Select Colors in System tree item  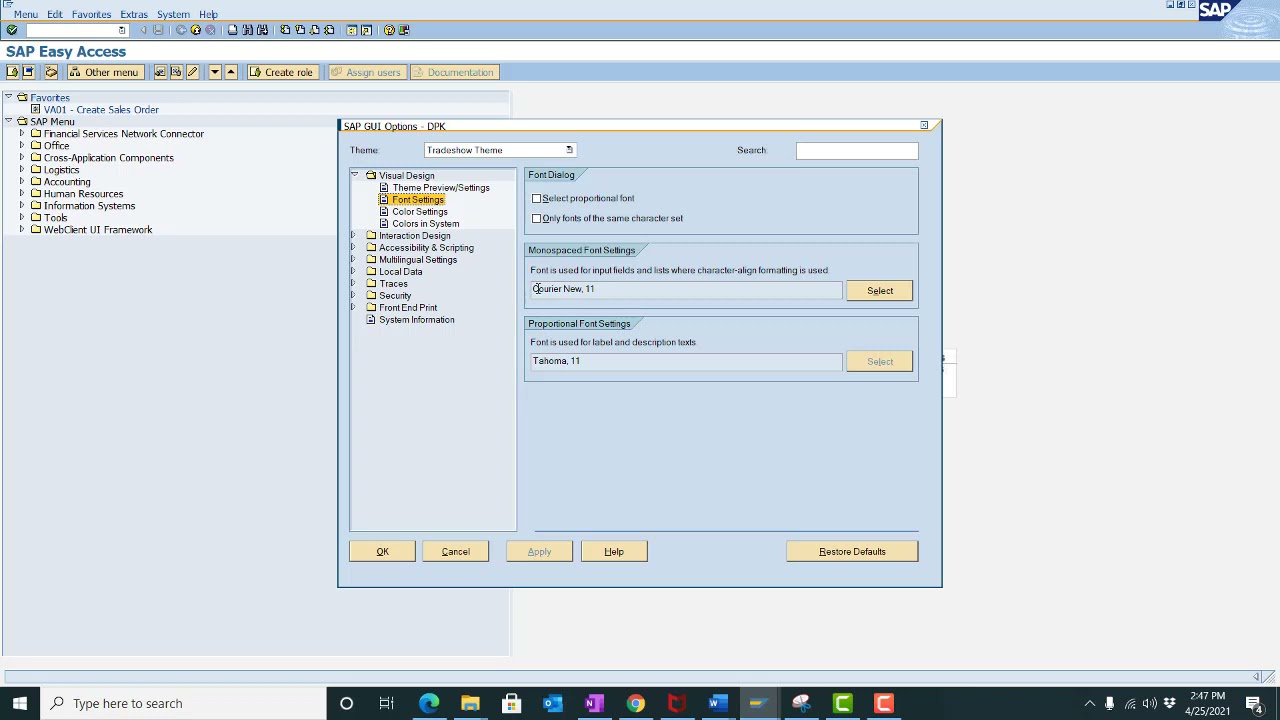tap(426, 224)
